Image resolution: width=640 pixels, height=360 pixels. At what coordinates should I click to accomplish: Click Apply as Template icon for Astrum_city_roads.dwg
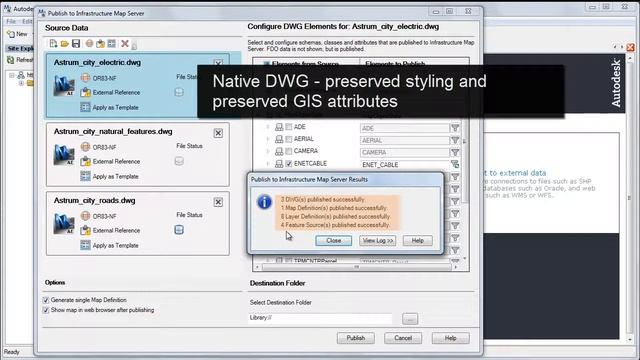85,245
